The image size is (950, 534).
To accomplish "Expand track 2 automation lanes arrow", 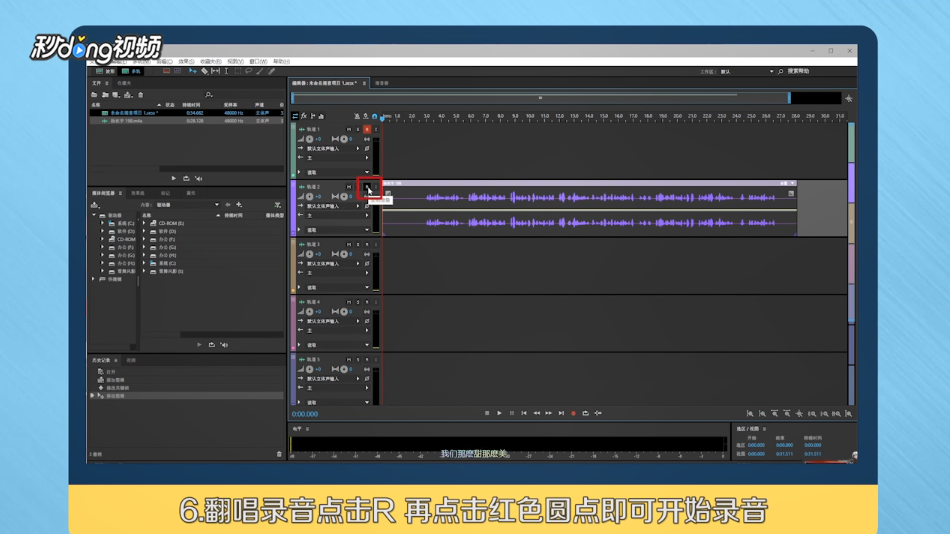I will point(299,230).
